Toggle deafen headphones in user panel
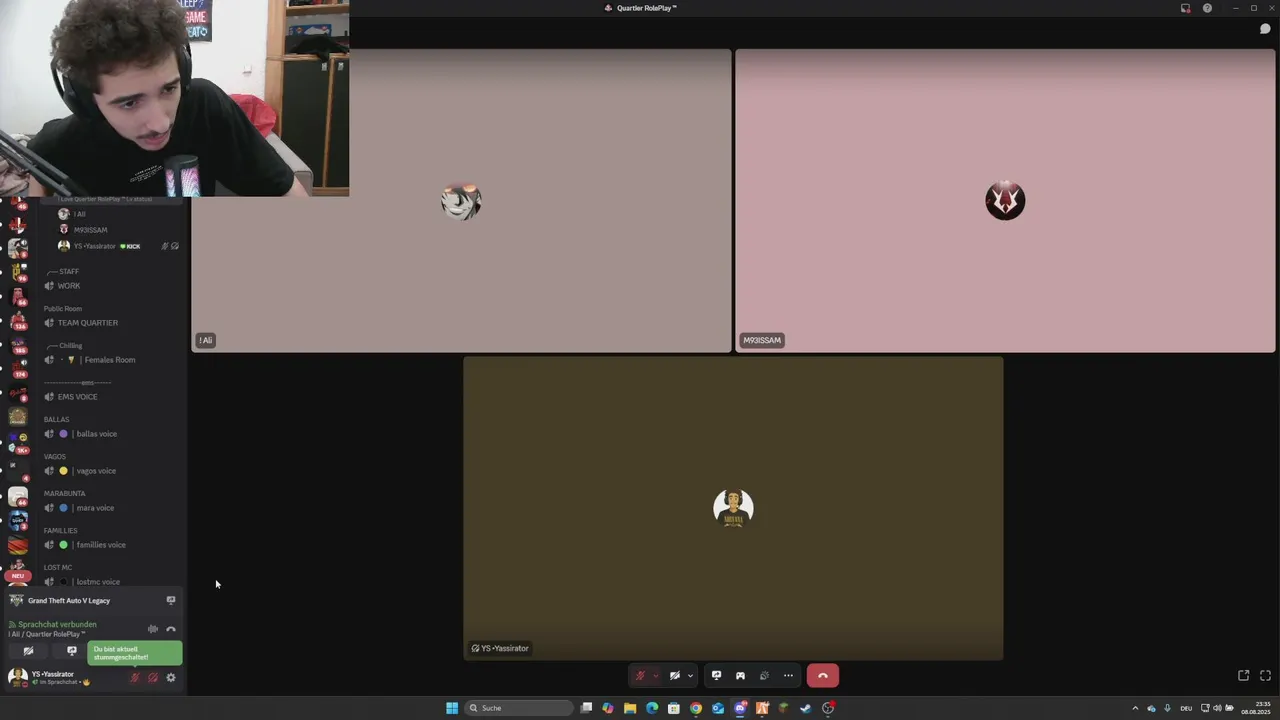This screenshot has width=1280, height=720. 153,677
